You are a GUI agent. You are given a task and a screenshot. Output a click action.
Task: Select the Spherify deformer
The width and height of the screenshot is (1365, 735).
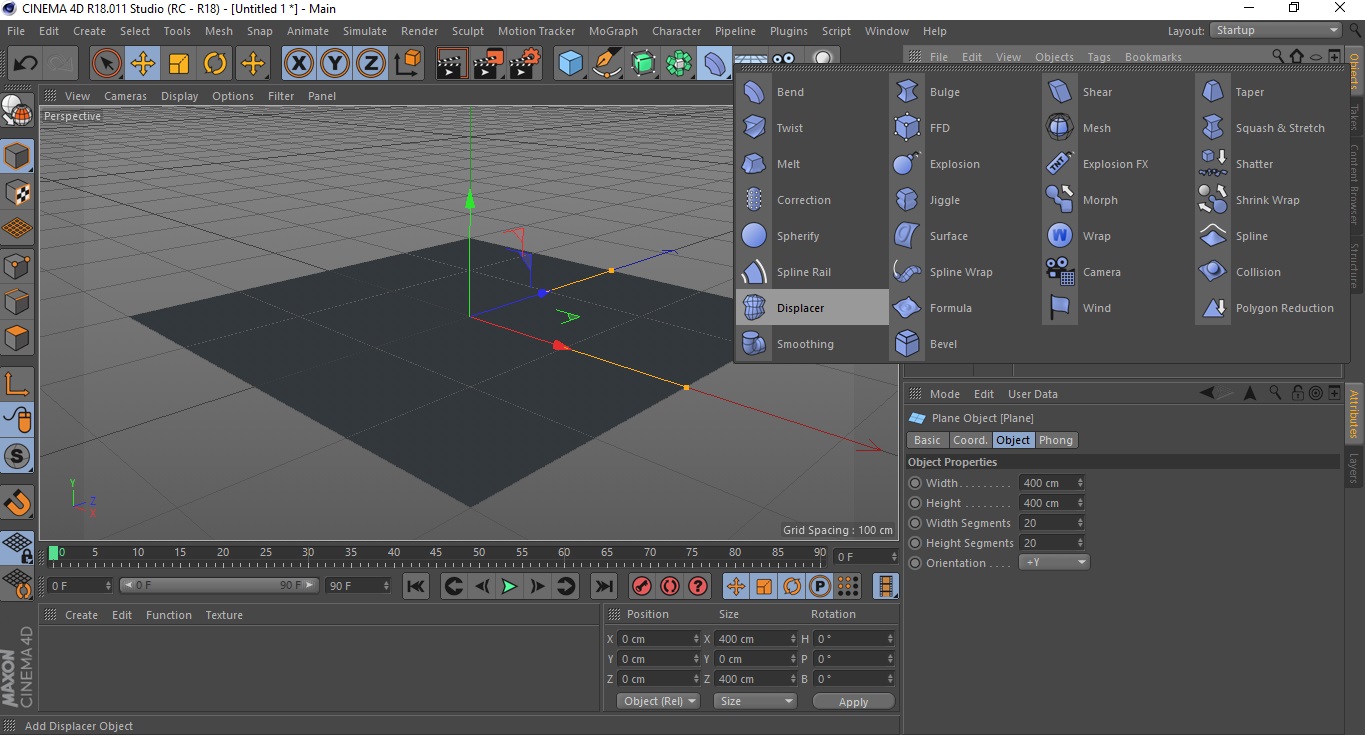click(x=812, y=236)
